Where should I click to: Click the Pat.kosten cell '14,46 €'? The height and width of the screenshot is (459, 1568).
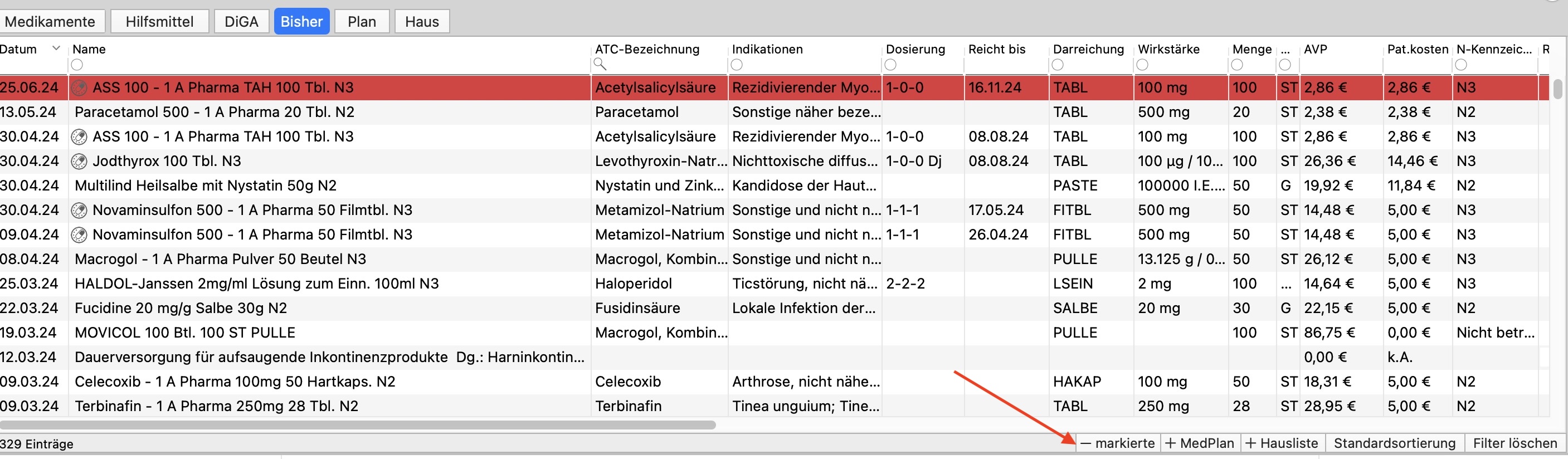click(1412, 162)
